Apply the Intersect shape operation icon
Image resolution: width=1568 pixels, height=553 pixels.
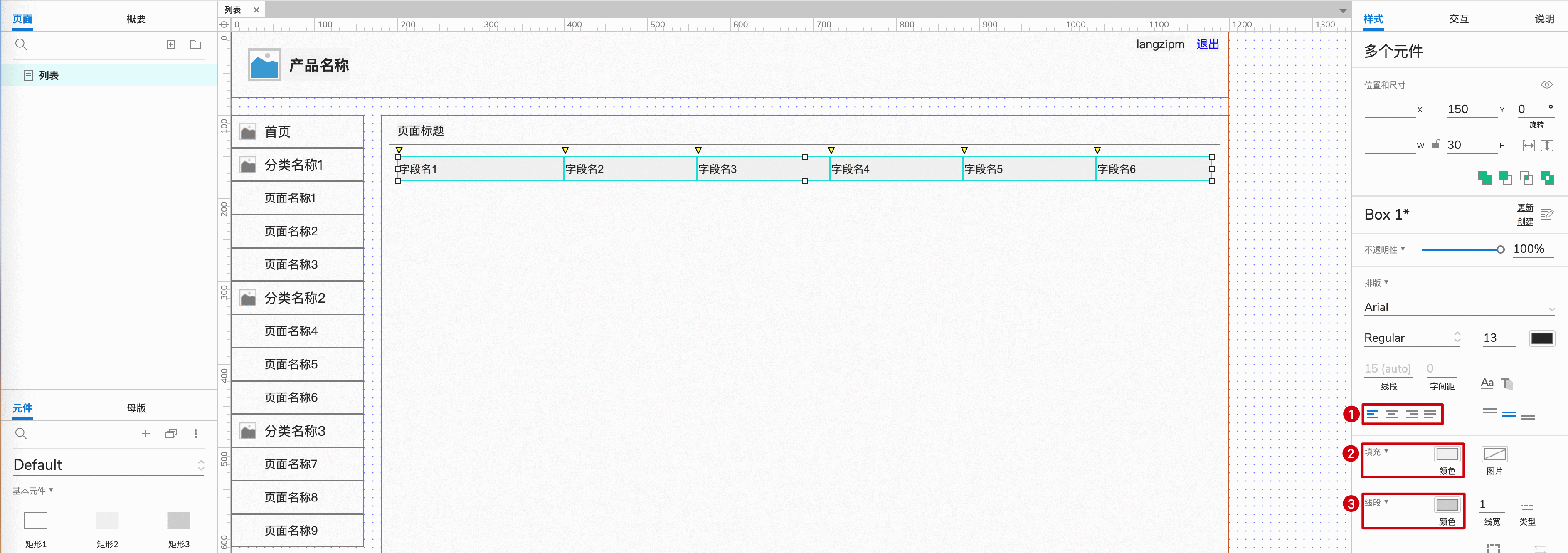pyautogui.click(x=1526, y=178)
